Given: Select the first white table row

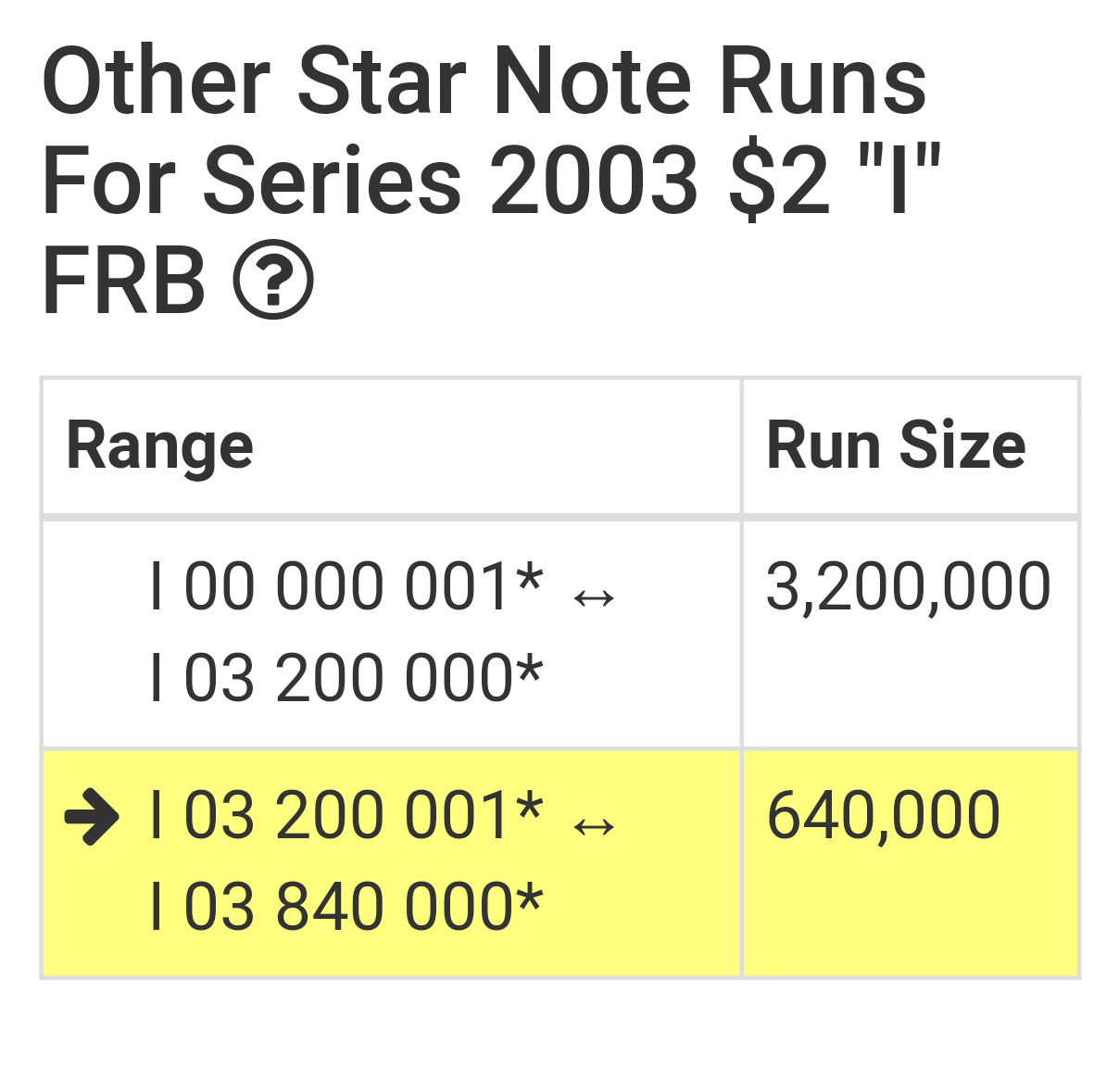Looking at the screenshot, I should tap(560, 634).
